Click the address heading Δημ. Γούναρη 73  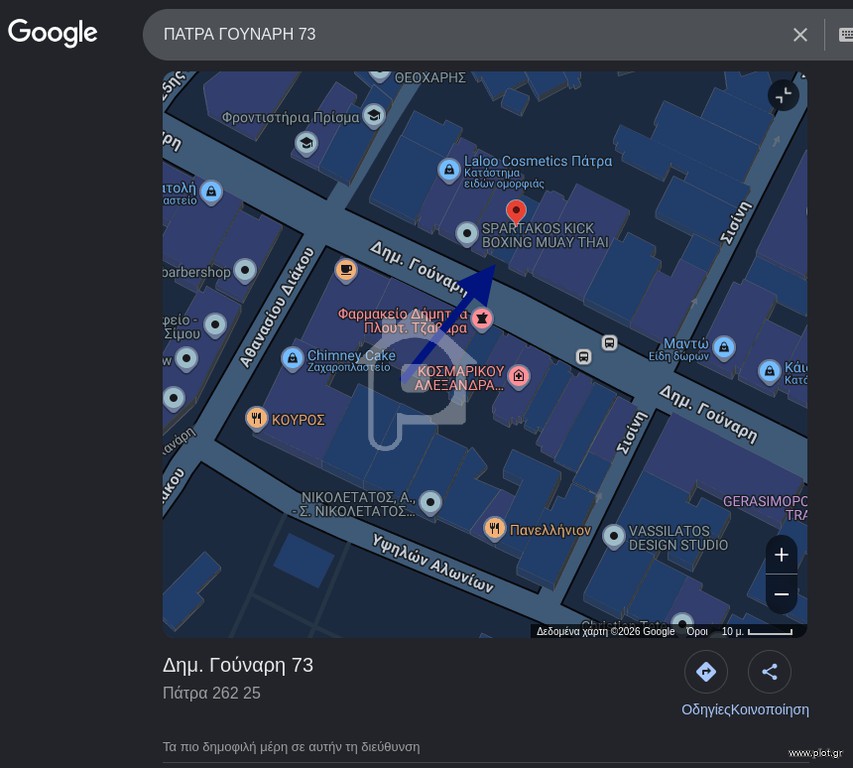(238, 665)
